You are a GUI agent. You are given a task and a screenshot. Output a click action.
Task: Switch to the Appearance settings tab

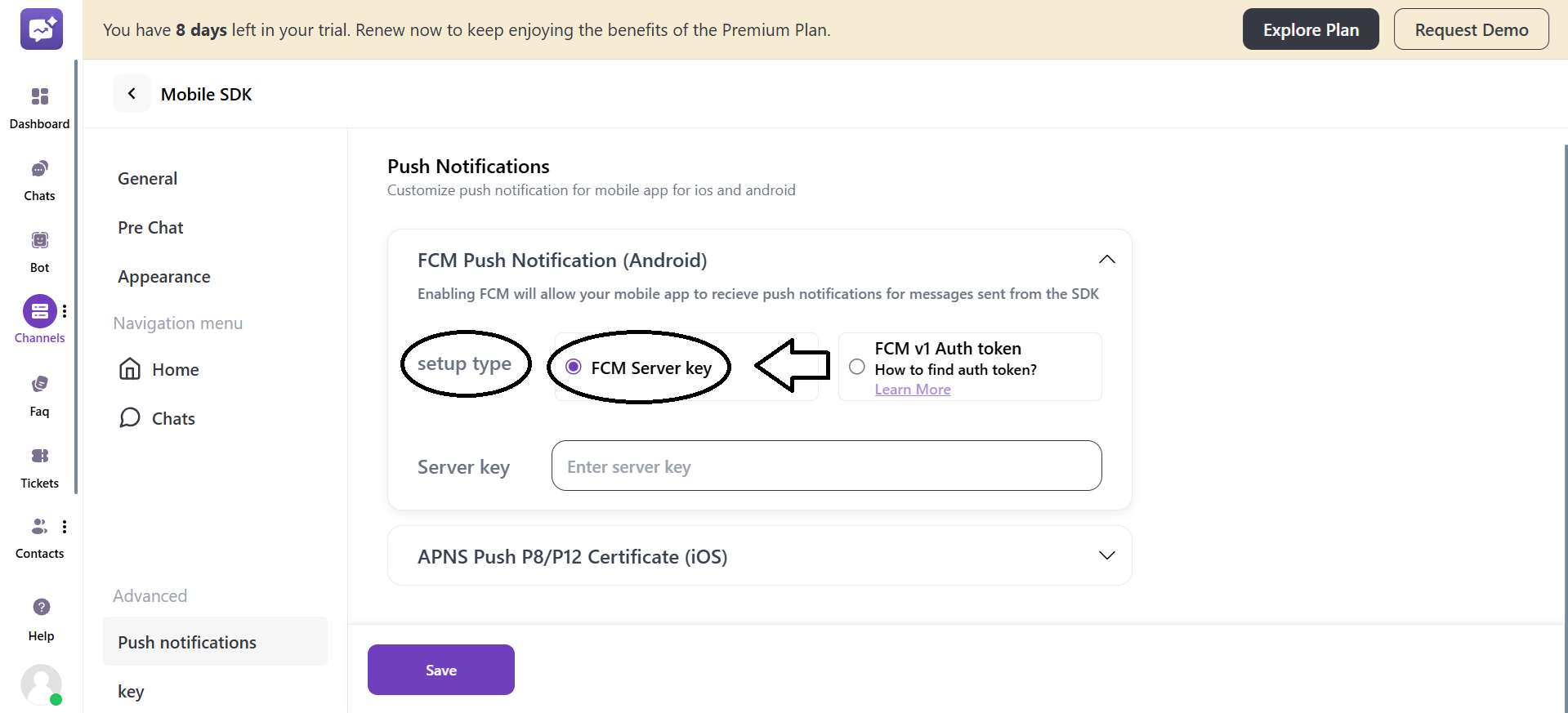[163, 276]
